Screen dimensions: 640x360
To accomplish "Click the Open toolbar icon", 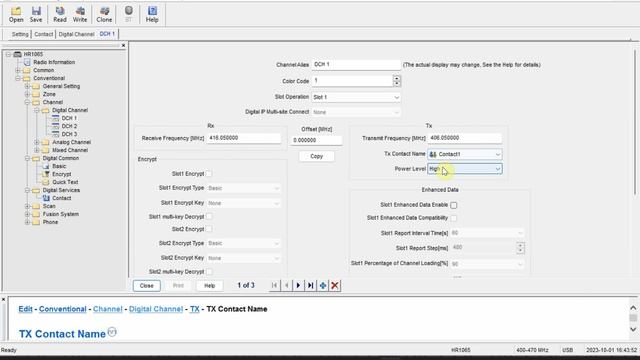I will tap(16, 14).
